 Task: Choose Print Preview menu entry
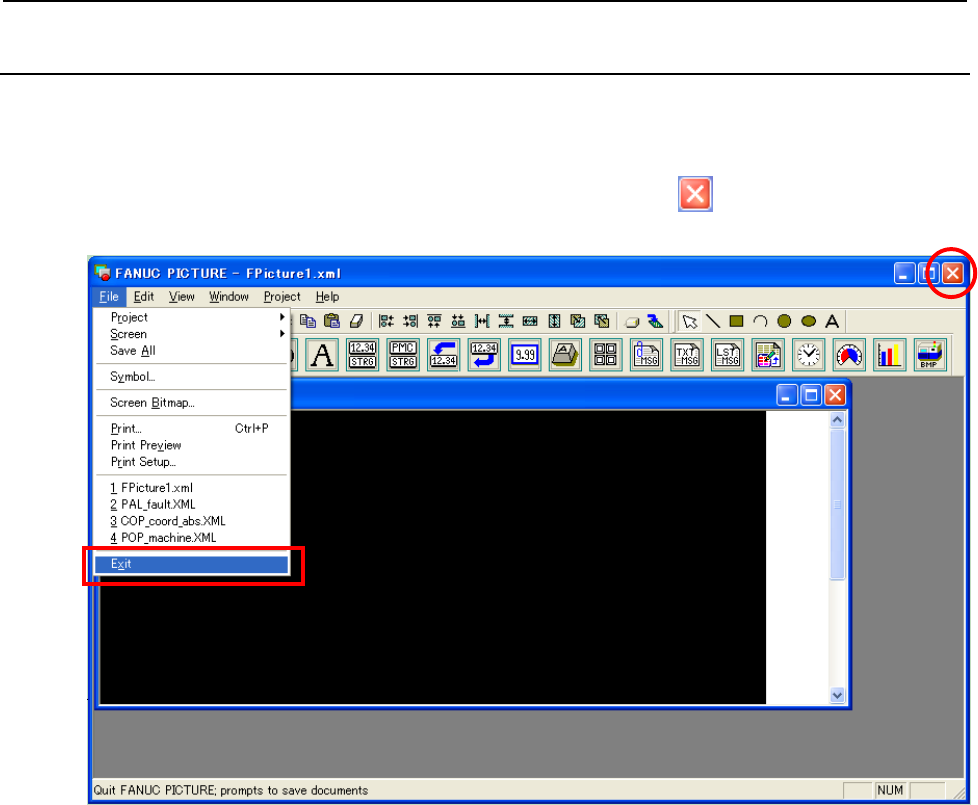point(191,445)
